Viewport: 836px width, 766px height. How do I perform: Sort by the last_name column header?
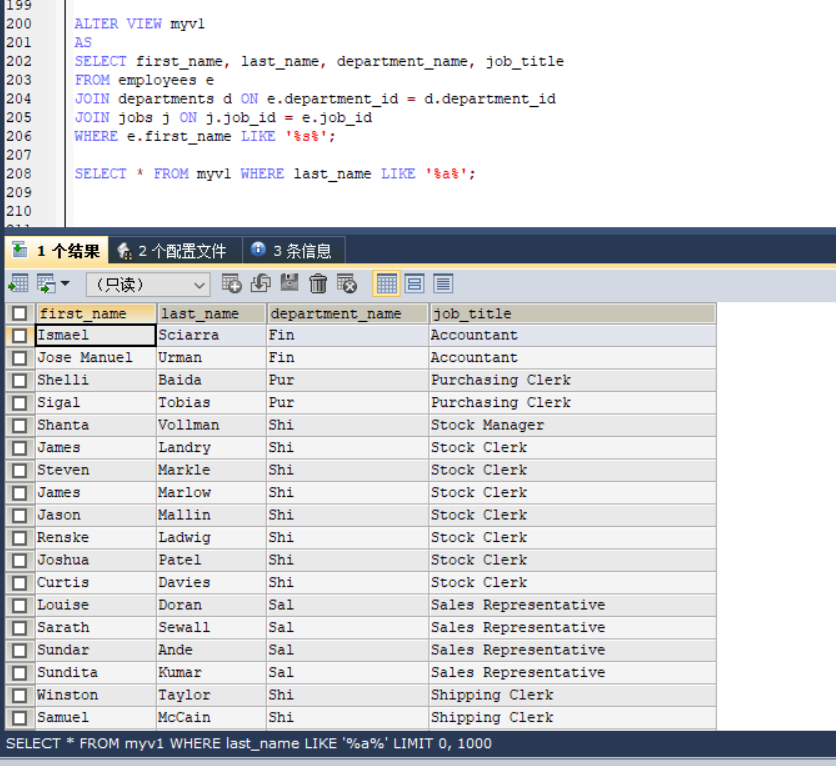211,313
